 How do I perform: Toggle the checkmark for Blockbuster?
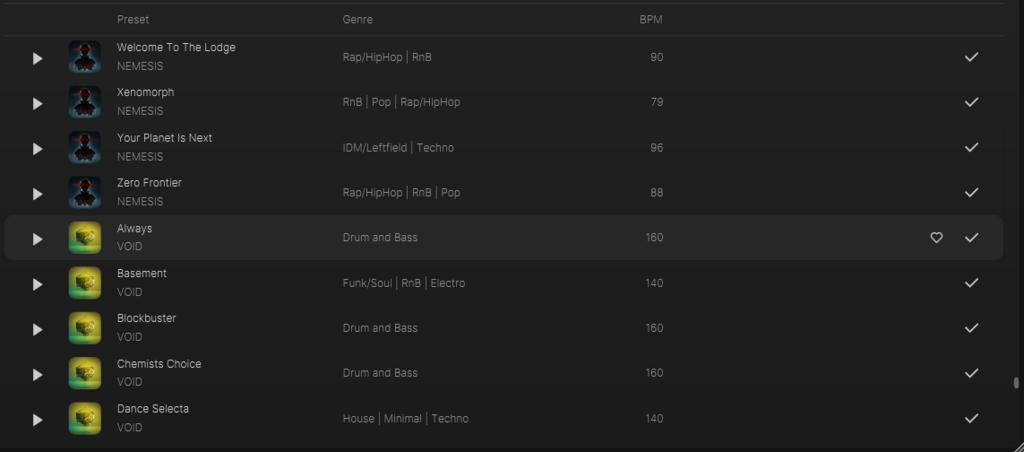tap(972, 328)
